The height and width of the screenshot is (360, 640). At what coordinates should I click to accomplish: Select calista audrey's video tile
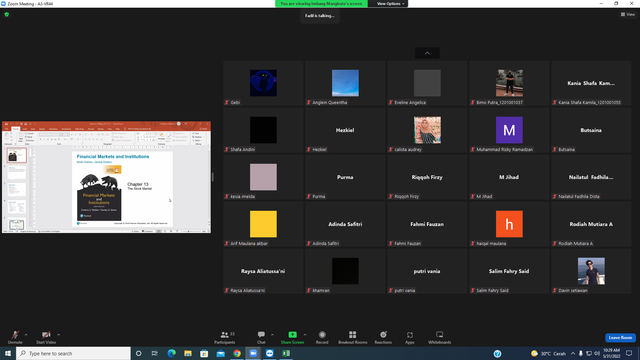pyautogui.click(x=427, y=130)
